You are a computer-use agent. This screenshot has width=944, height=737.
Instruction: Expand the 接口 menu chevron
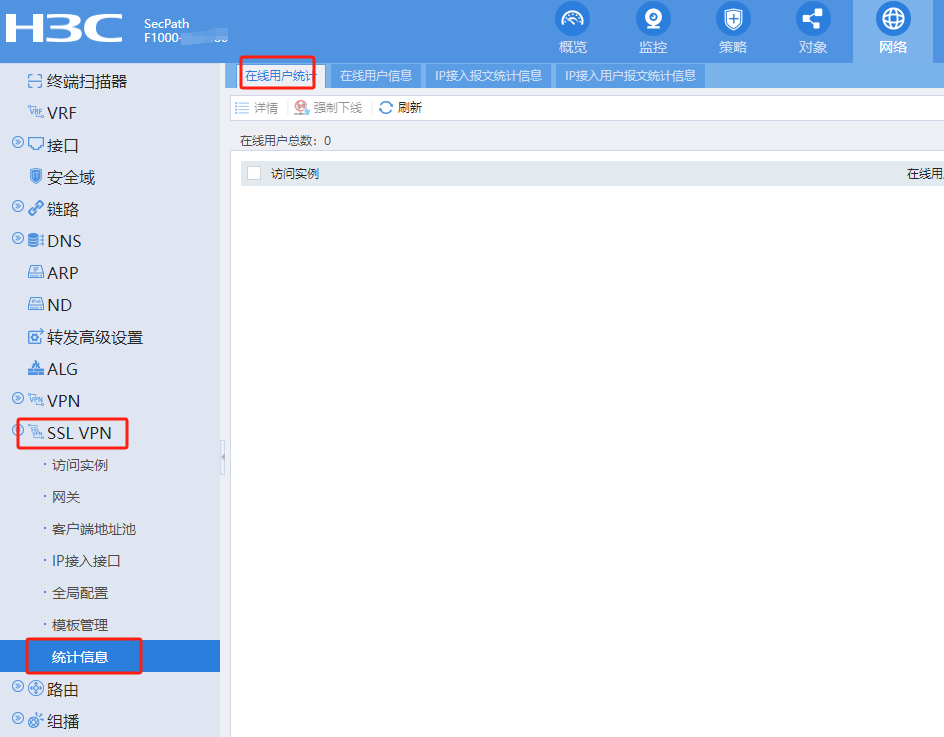point(18,142)
